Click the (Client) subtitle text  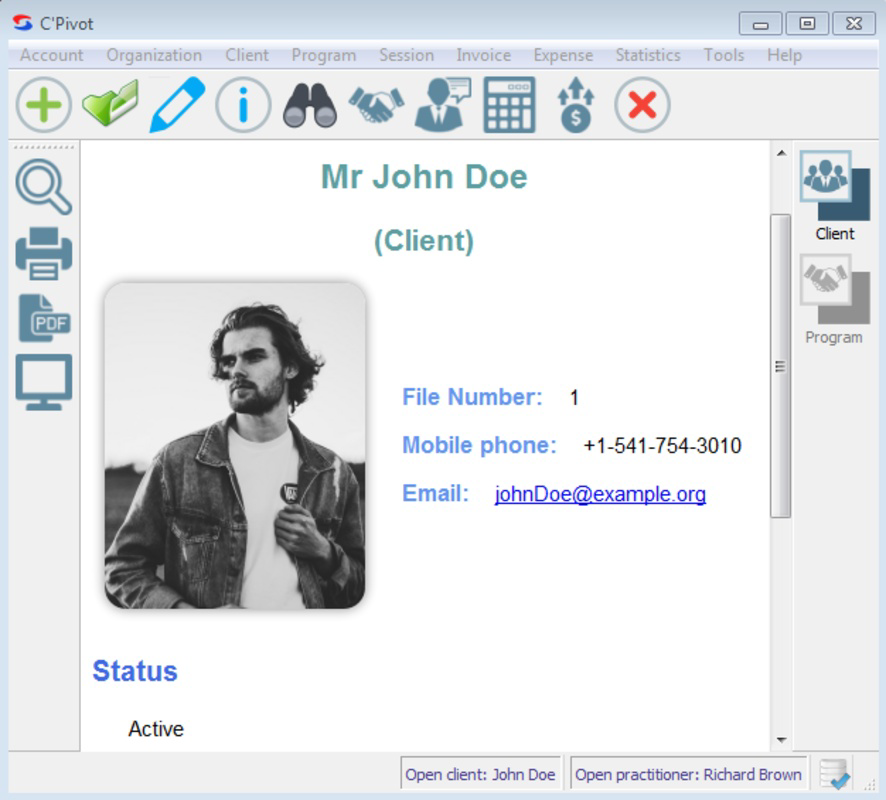click(x=424, y=241)
